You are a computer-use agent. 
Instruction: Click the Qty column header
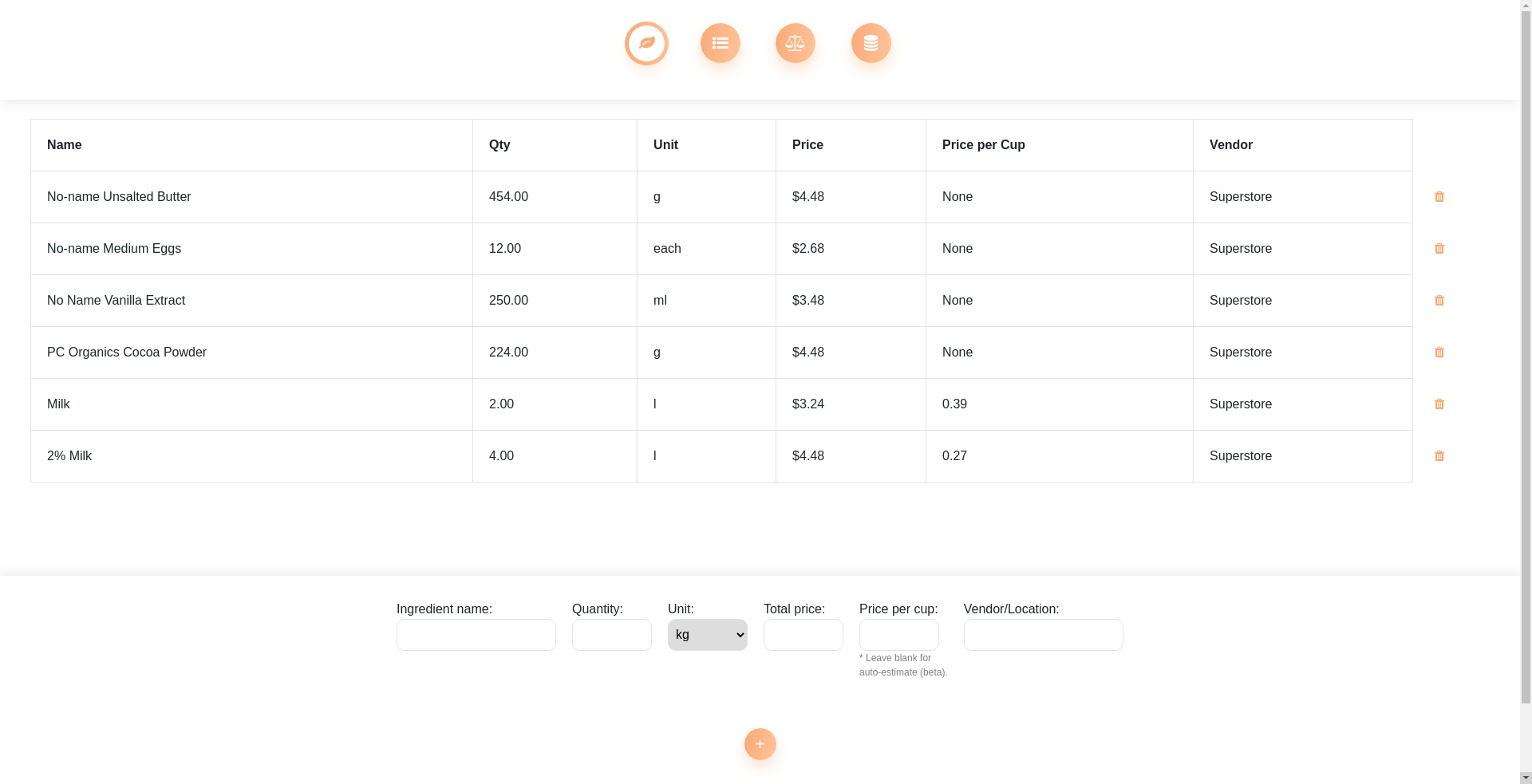(555, 145)
